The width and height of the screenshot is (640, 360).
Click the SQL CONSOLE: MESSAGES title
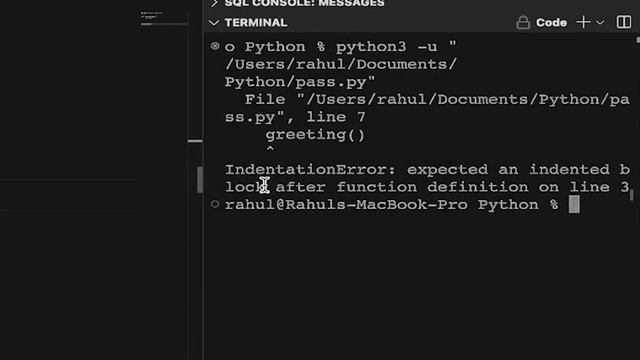point(304,3)
